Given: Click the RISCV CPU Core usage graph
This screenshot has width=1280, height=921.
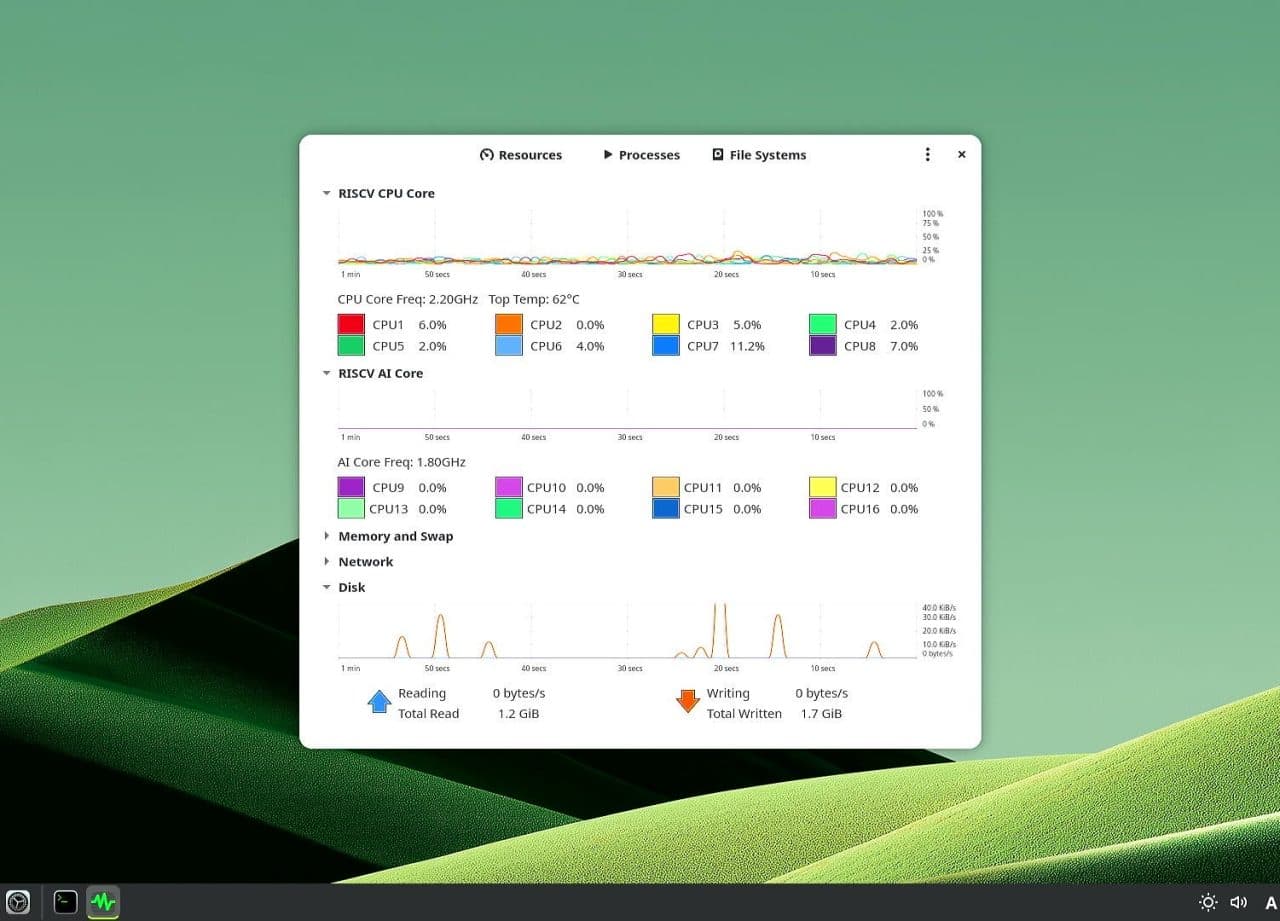Looking at the screenshot, I should [x=628, y=237].
